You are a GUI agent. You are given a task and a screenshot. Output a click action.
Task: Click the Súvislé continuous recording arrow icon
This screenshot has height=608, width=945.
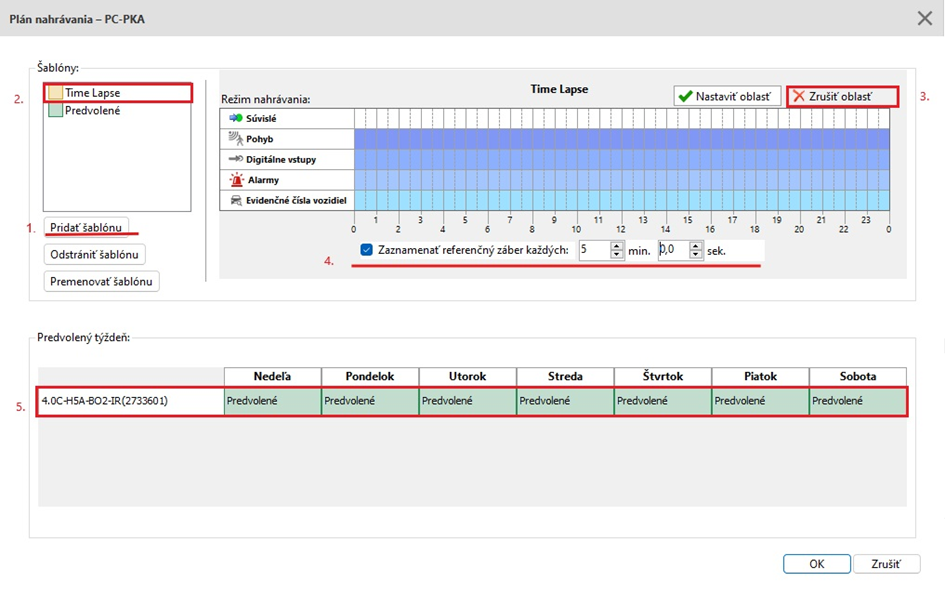(236, 119)
